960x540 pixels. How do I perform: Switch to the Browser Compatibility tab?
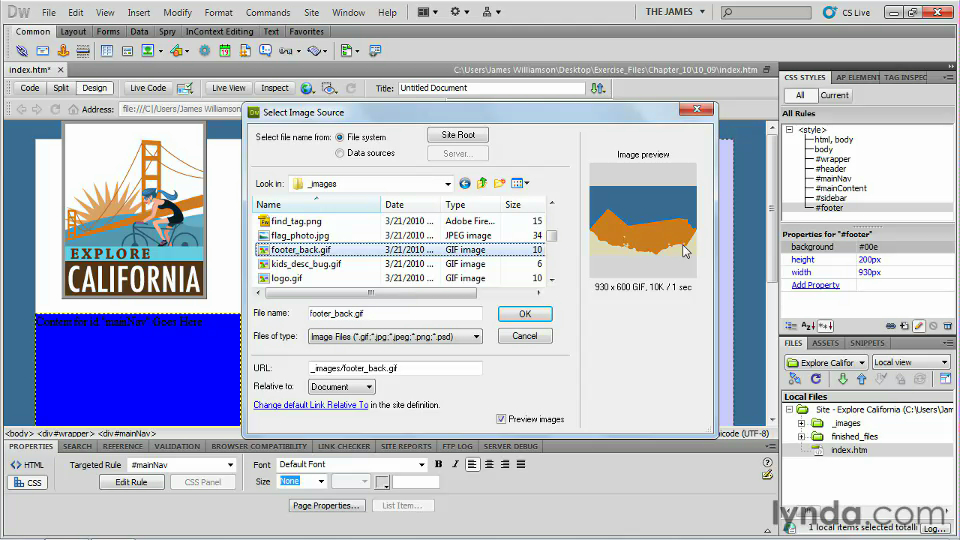[x=259, y=446]
